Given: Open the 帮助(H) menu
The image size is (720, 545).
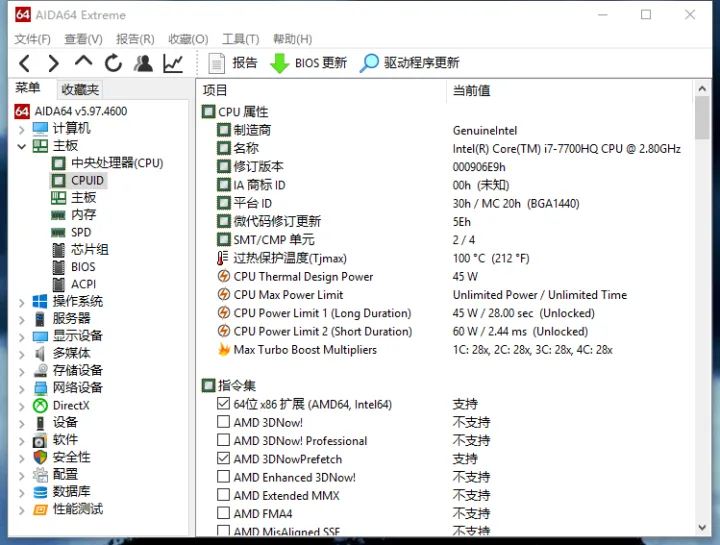Looking at the screenshot, I should 292,39.
